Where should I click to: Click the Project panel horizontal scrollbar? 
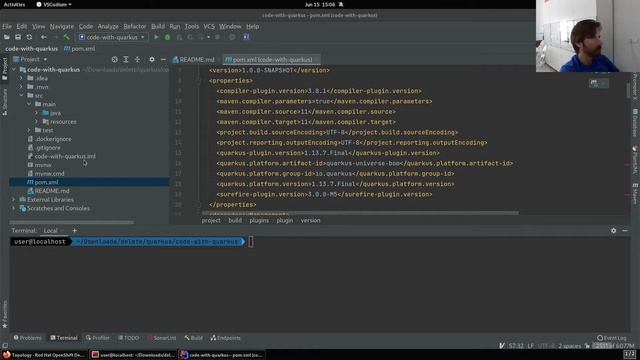point(71,222)
